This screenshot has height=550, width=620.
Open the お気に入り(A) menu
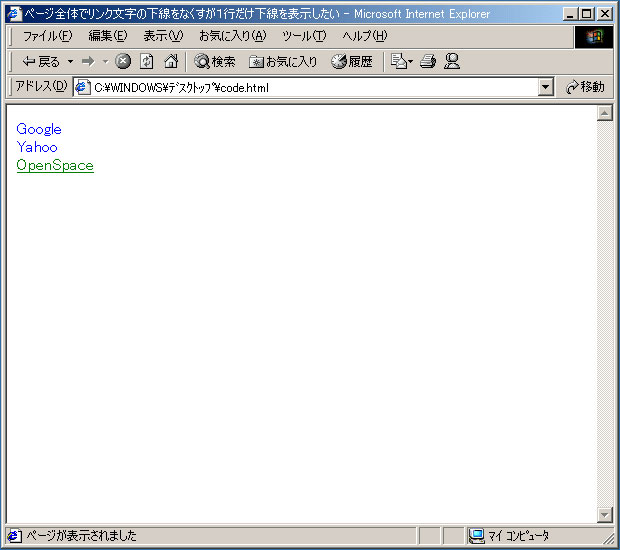pyautogui.click(x=232, y=36)
